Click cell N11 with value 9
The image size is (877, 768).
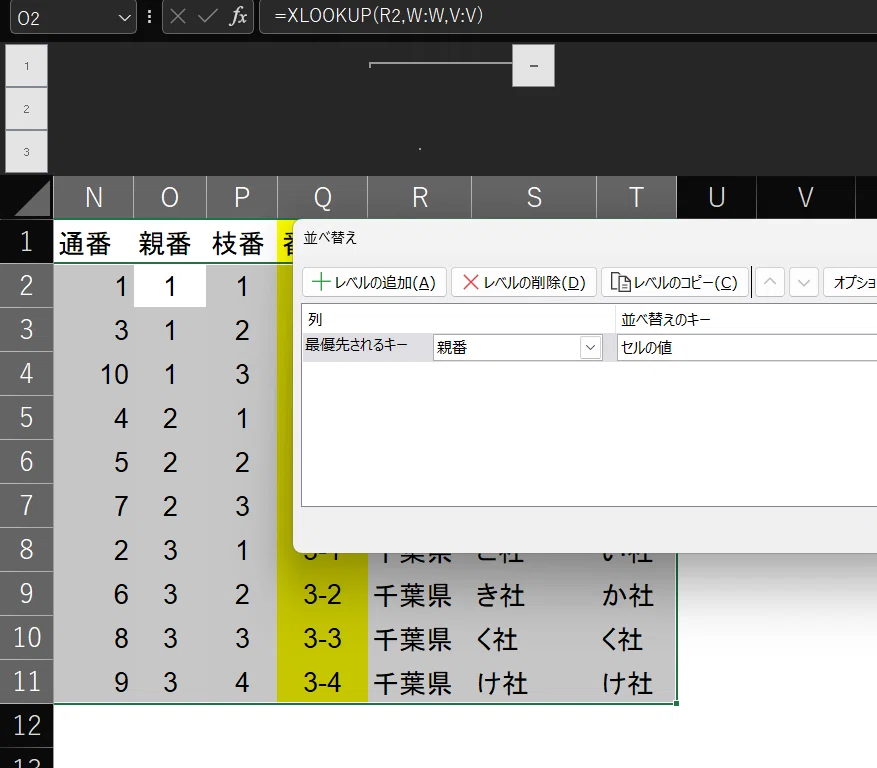pos(93,682)
